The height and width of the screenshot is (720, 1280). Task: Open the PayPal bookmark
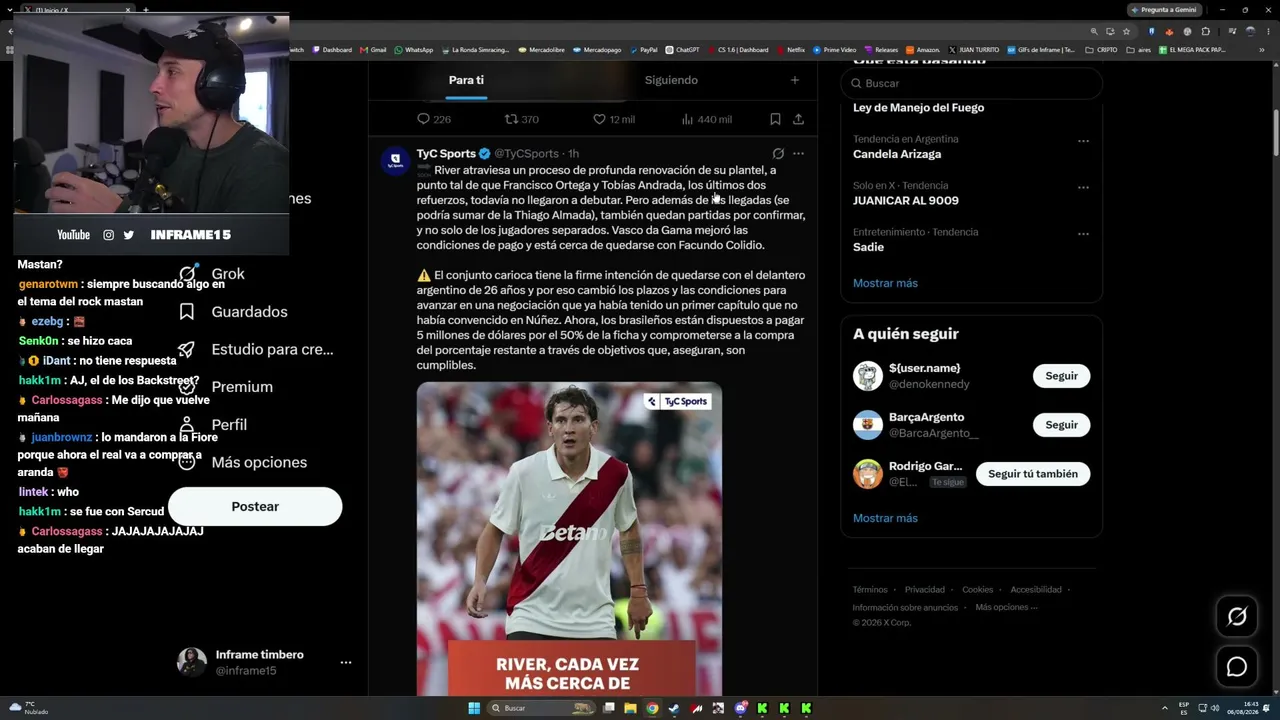click(643, 50)
